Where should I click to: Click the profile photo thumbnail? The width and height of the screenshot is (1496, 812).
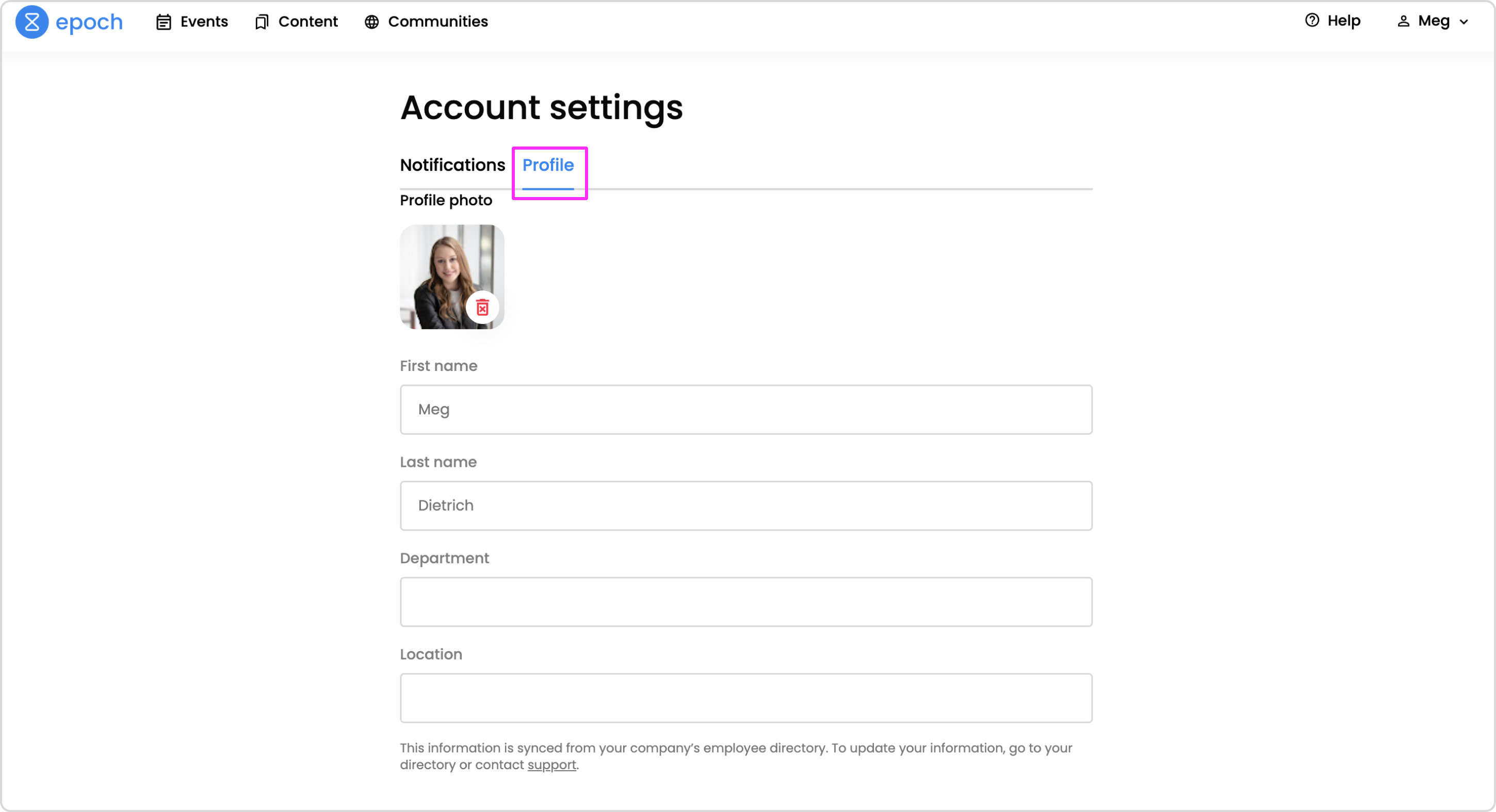pos(452,277)
